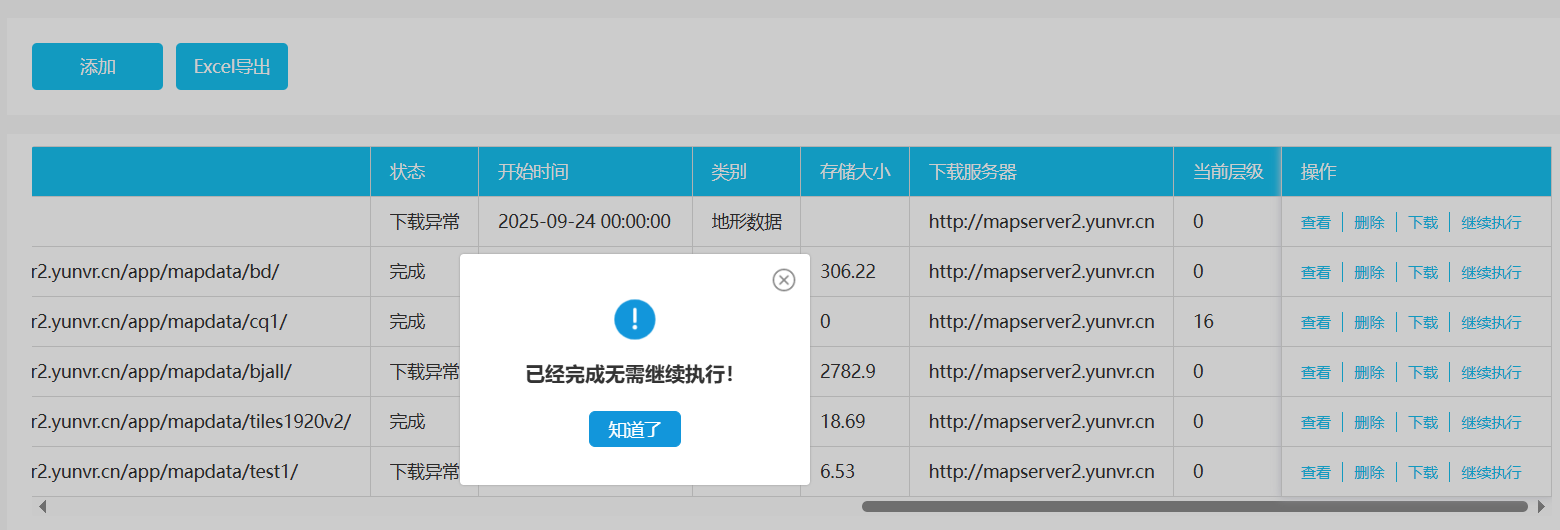The height and width of the screenshot is (530, 1560).
Task: Click 删除 for the bd mapdata row
Action: pyautogui.click(x=1369, y=272)
